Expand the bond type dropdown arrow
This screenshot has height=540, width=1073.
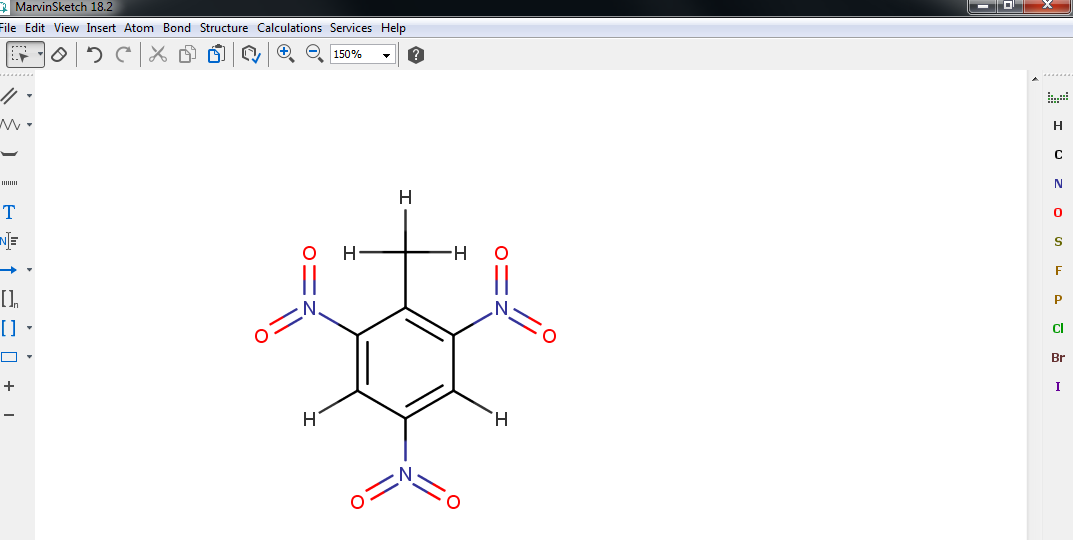29,96
